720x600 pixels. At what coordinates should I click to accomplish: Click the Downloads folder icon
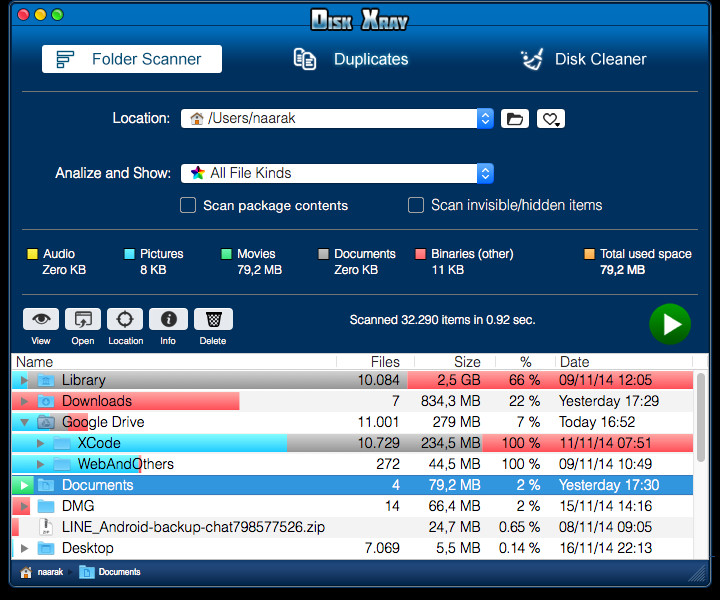46,401
